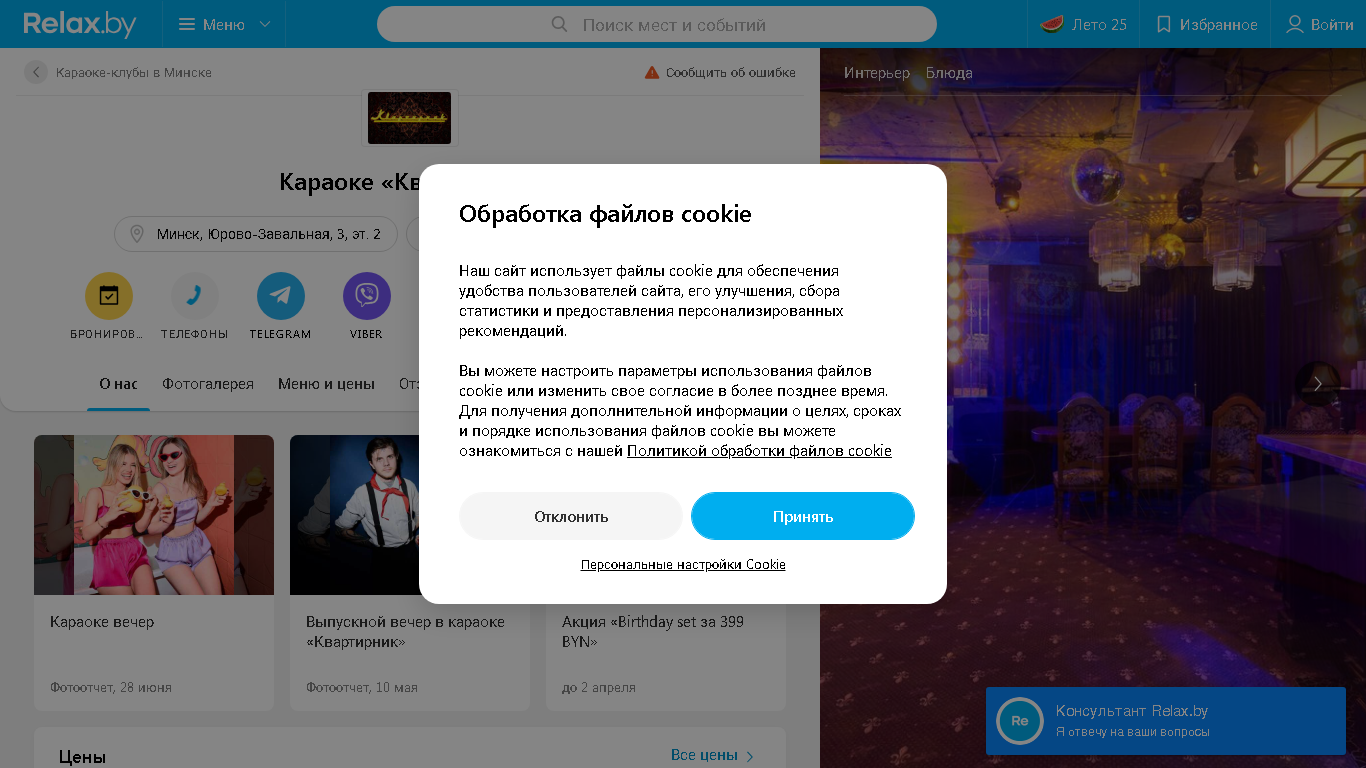Screen dimensions: 1366x768
Task: Click Выпускной вечер в караоке «Квартирник» title
Action: 405,632
